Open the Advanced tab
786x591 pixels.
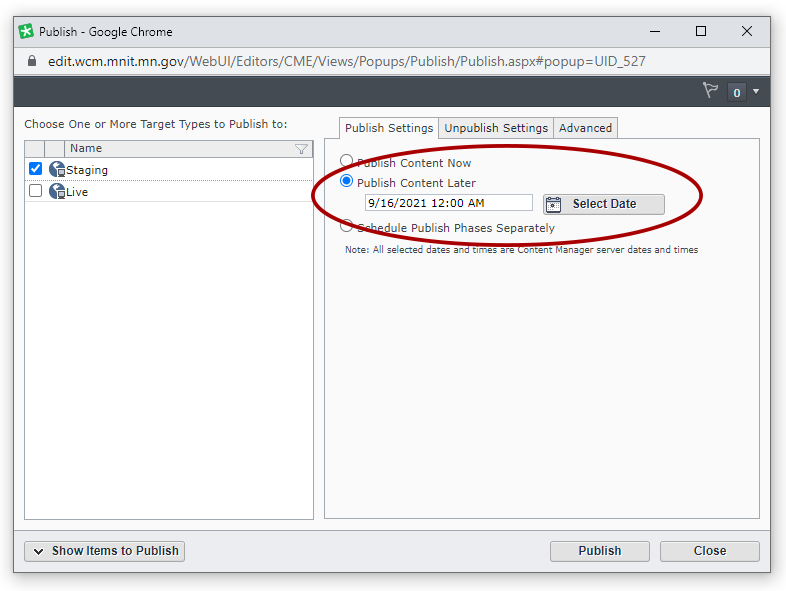tap(585, 128)
